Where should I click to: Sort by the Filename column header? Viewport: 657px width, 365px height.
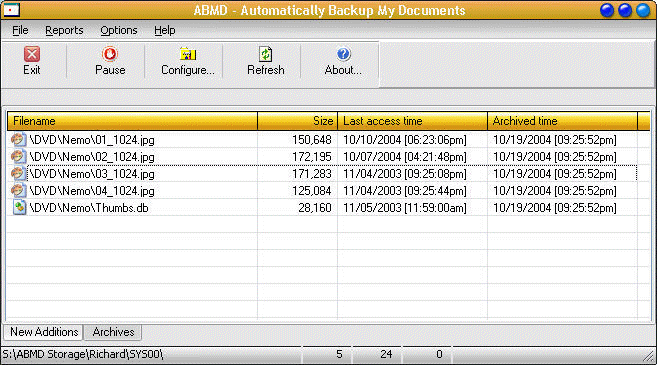pyautogui.click(x=132, y=121)
